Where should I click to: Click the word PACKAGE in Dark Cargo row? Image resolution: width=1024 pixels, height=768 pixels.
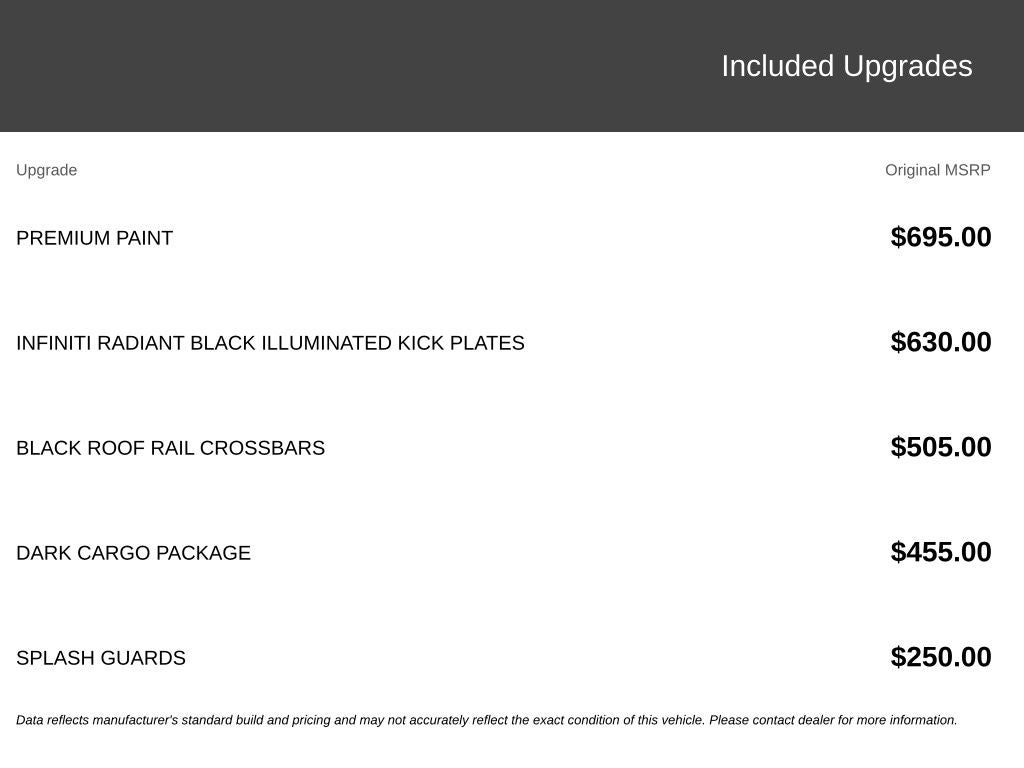(x=203, y=553)
